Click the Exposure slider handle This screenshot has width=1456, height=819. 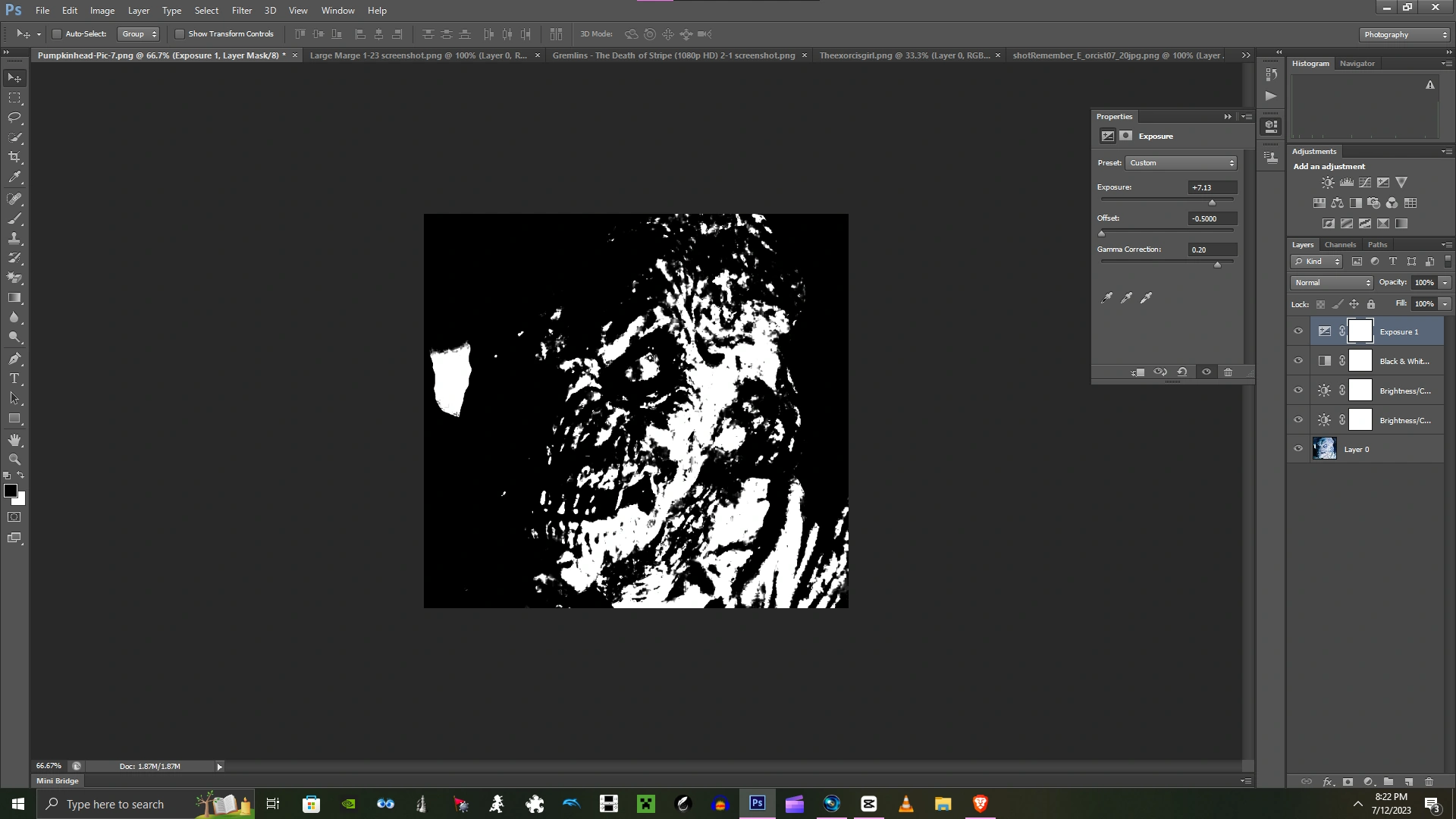[x=1212, y=202]
